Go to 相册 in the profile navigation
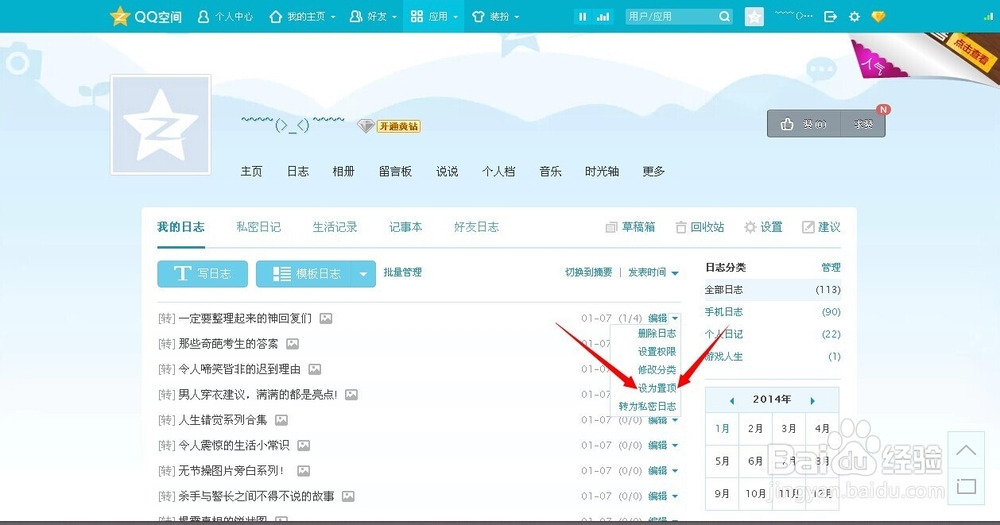The image size is (1000, 525). (x=343, y=171)
